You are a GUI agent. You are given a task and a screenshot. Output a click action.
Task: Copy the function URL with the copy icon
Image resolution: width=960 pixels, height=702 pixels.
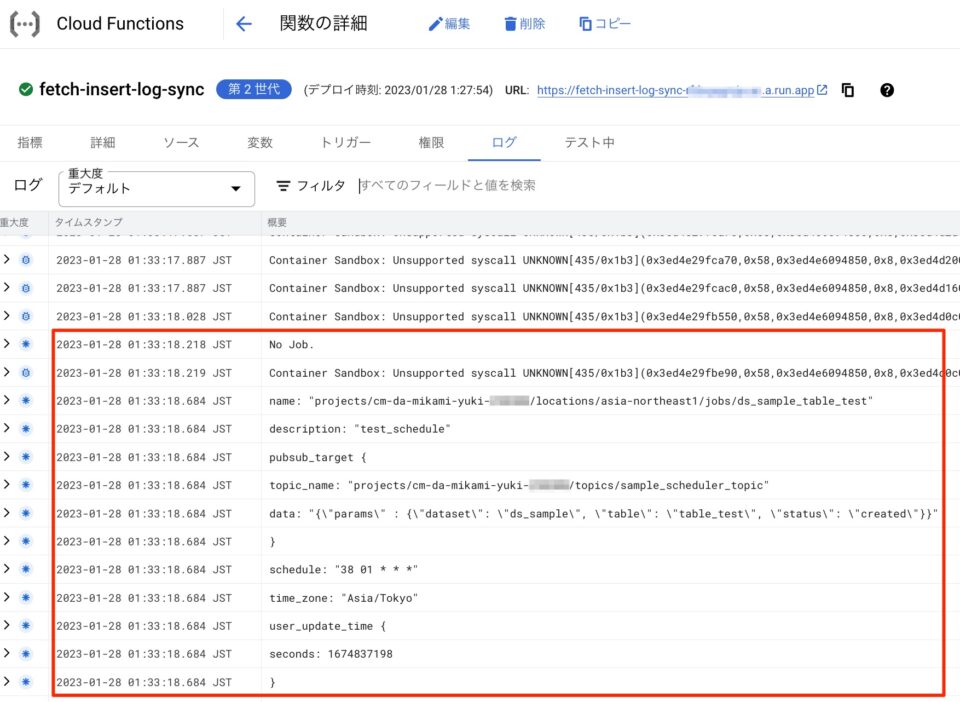coord(846,90)
